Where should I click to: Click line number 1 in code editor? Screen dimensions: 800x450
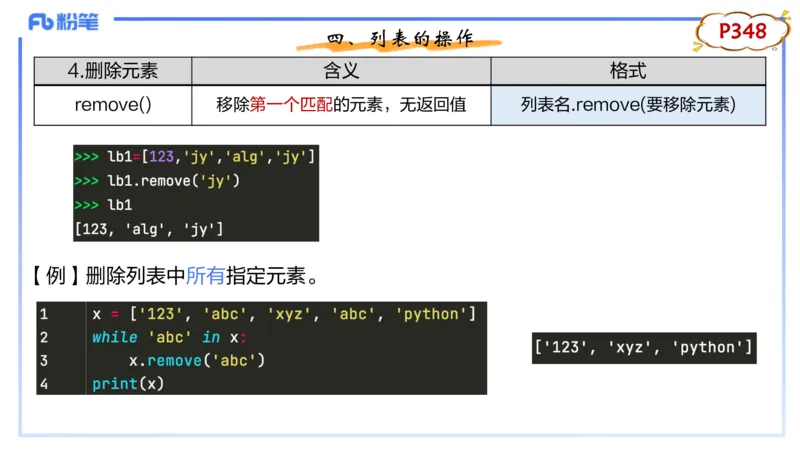coord(44,314)
